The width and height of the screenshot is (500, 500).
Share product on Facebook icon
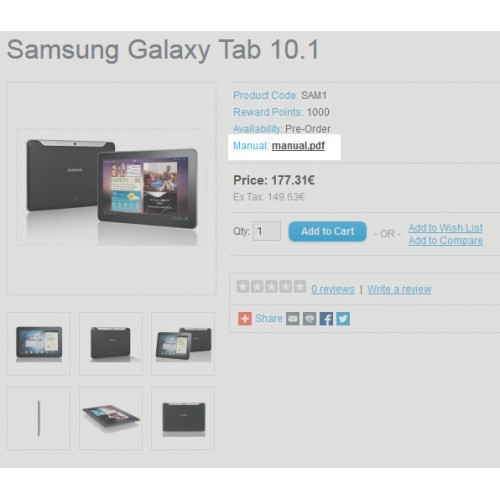(x=326, y=319)
